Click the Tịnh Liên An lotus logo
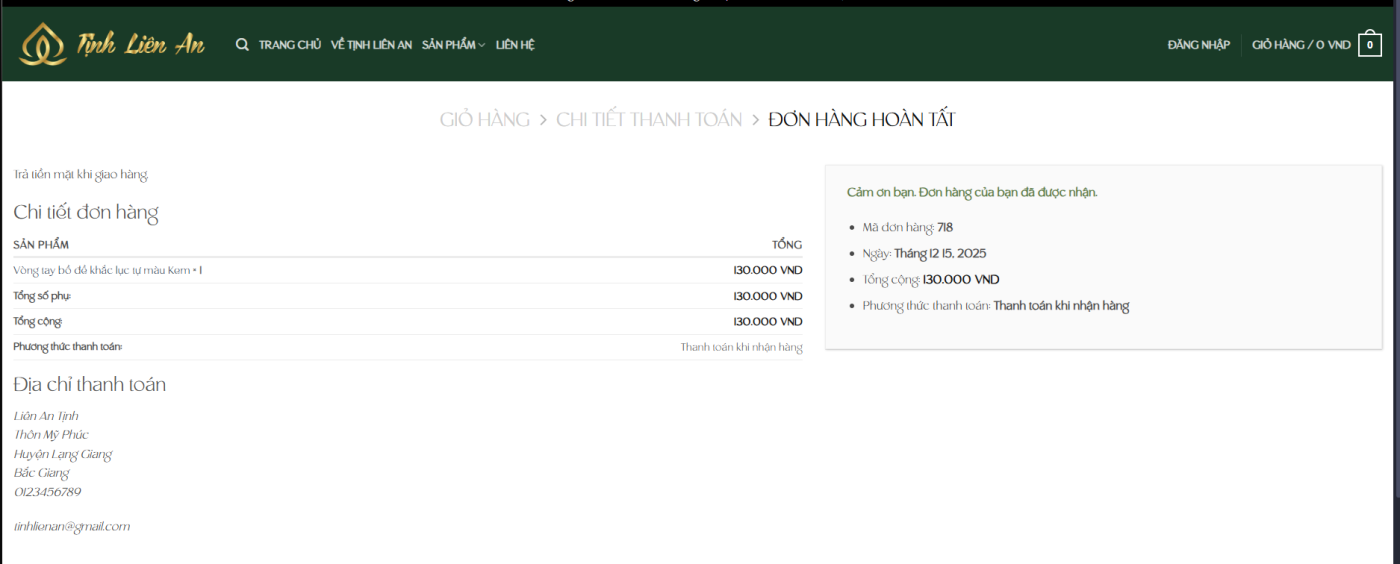1400x564 pixels. (x=112, y=45)
